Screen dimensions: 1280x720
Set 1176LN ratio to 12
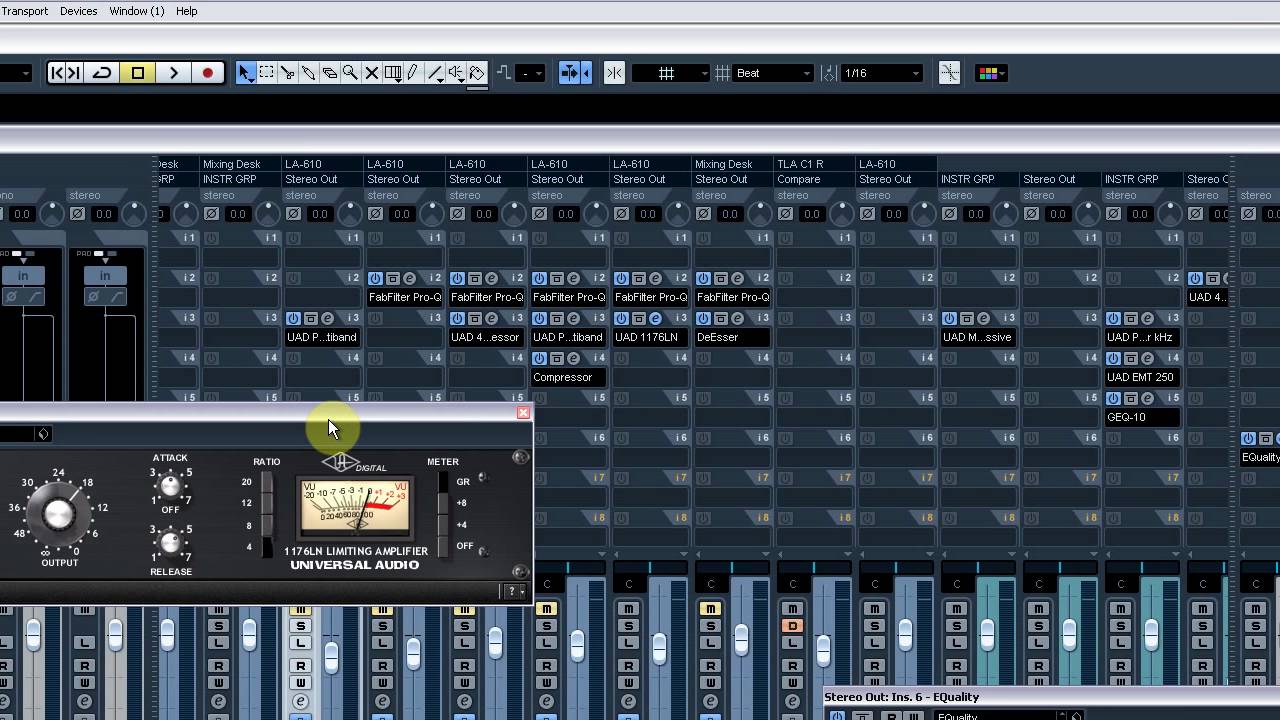point(266,504)
